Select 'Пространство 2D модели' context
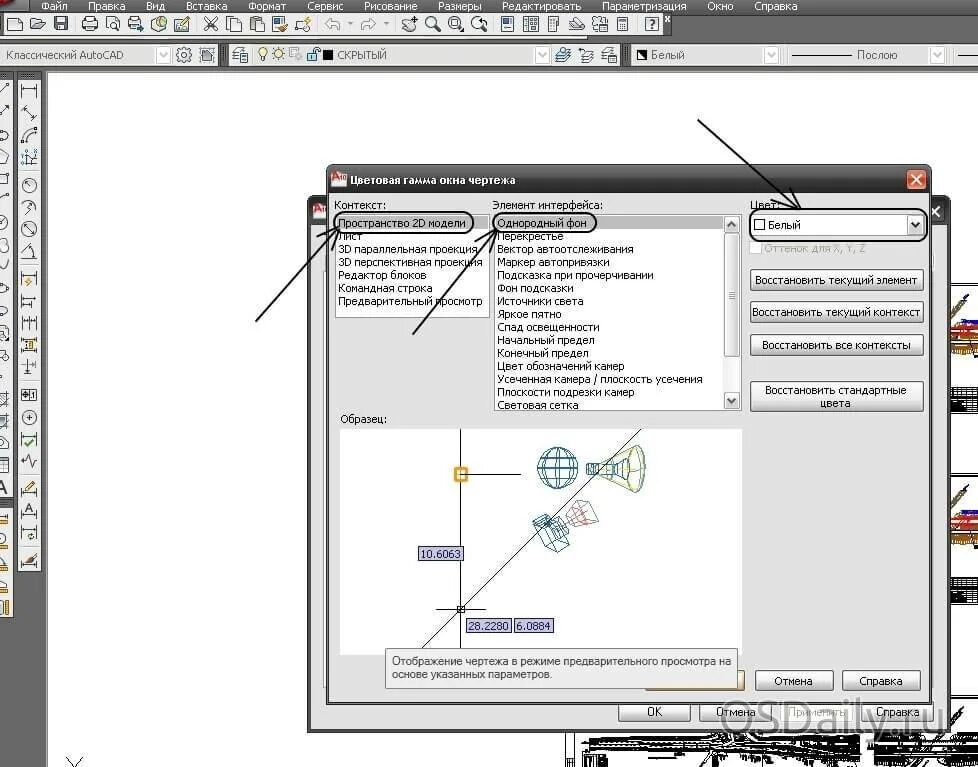The image size is (978, 767). pyautogui.click(x=402, y=223)
